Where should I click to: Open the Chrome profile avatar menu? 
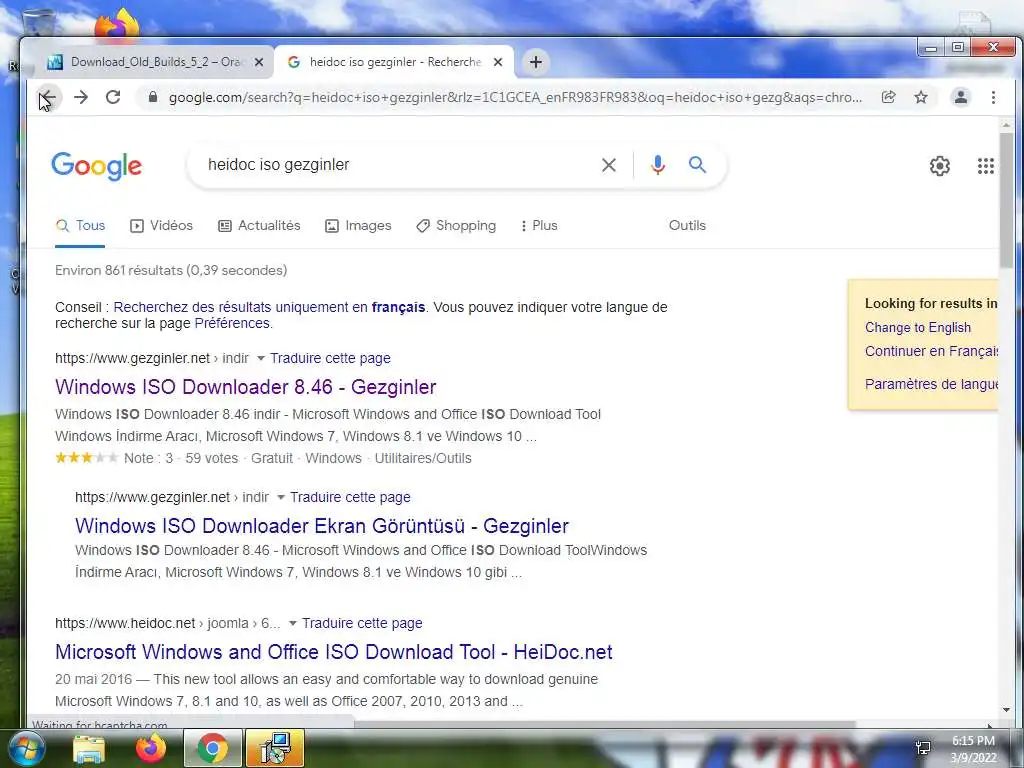[961, 97]
